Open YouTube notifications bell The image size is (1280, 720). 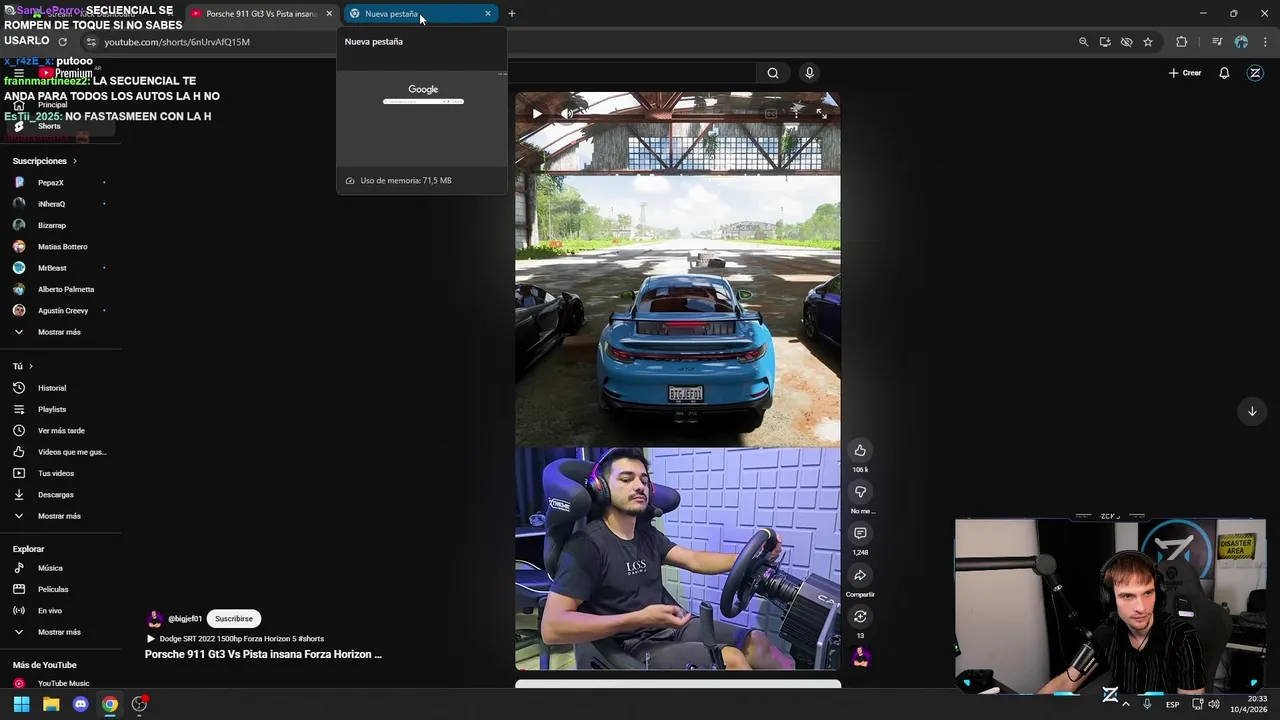(1224, 73)
